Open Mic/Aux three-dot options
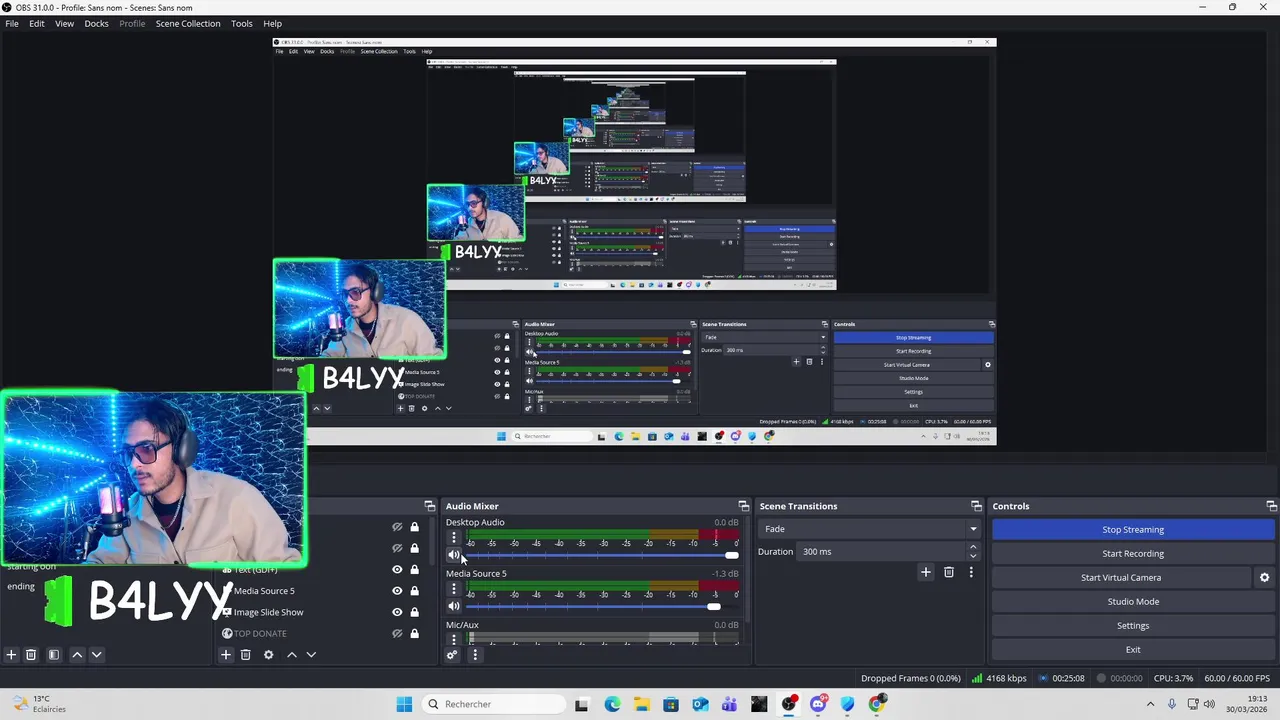Screen dimensions: 1280x720 tap(453, 639)
